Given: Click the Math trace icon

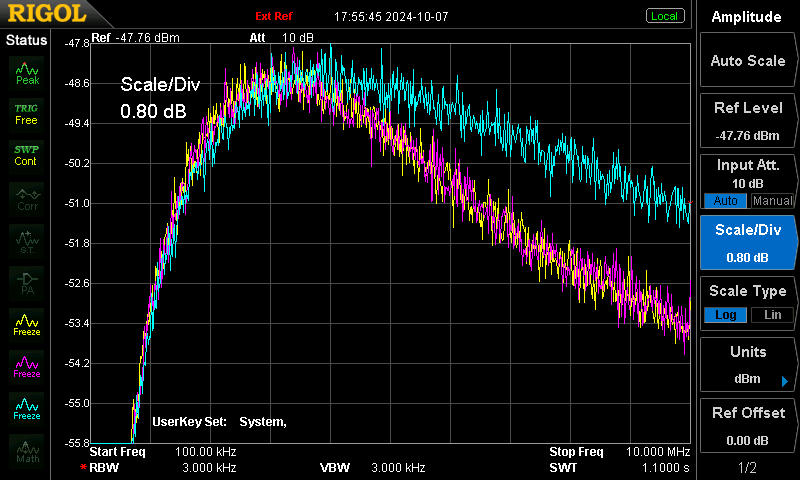Looking at the screenshot, I should (27, 451).
